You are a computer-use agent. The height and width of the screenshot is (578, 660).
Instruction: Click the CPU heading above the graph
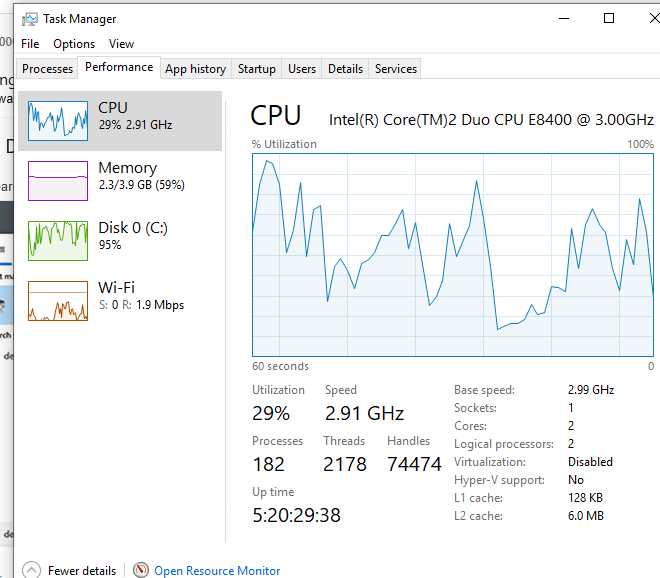[276, 115]
